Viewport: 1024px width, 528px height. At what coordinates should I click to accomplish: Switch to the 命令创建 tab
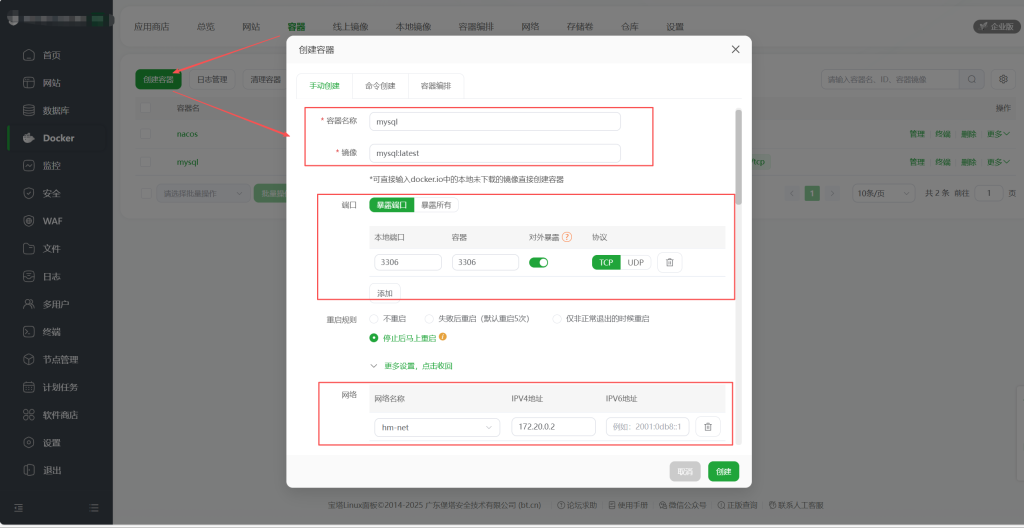pyautogui.click(x=380, y=86)
